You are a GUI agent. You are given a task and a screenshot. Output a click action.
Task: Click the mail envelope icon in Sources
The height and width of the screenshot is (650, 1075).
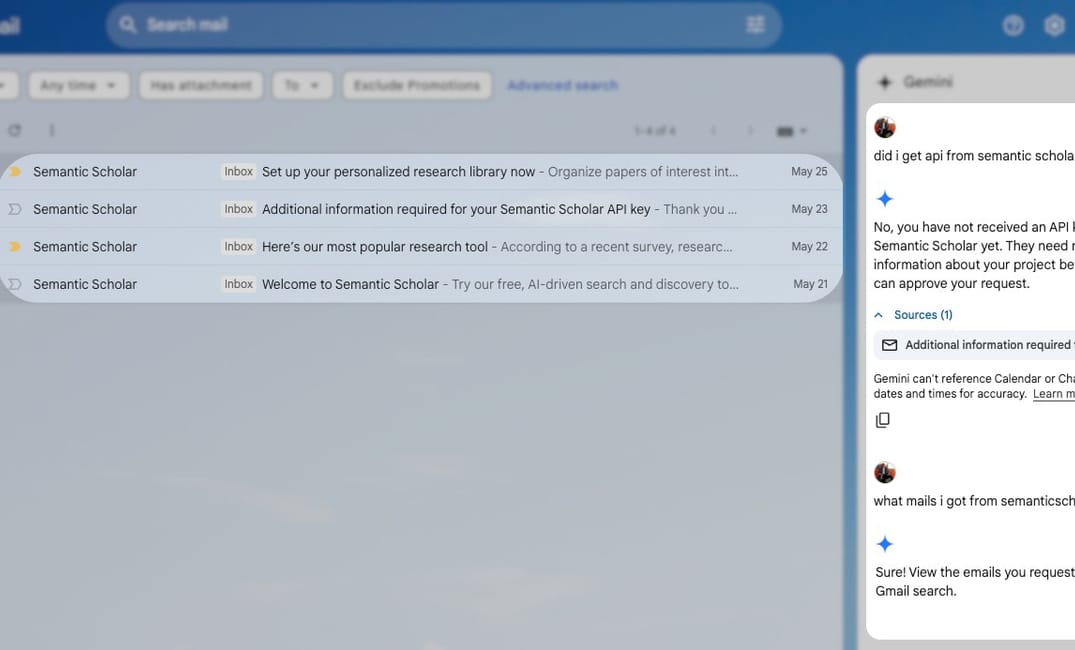click(889, 345)
